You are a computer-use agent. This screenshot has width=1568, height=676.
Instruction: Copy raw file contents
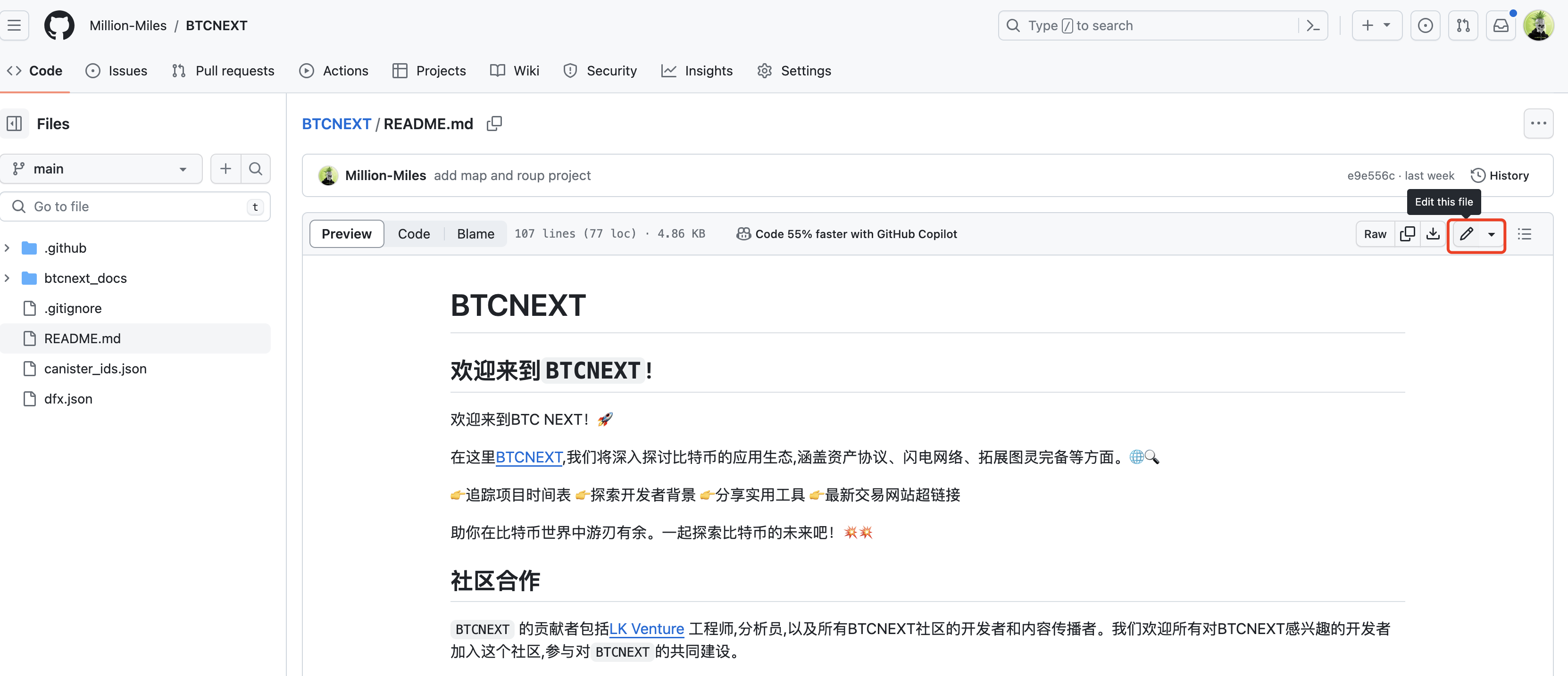1407,234
